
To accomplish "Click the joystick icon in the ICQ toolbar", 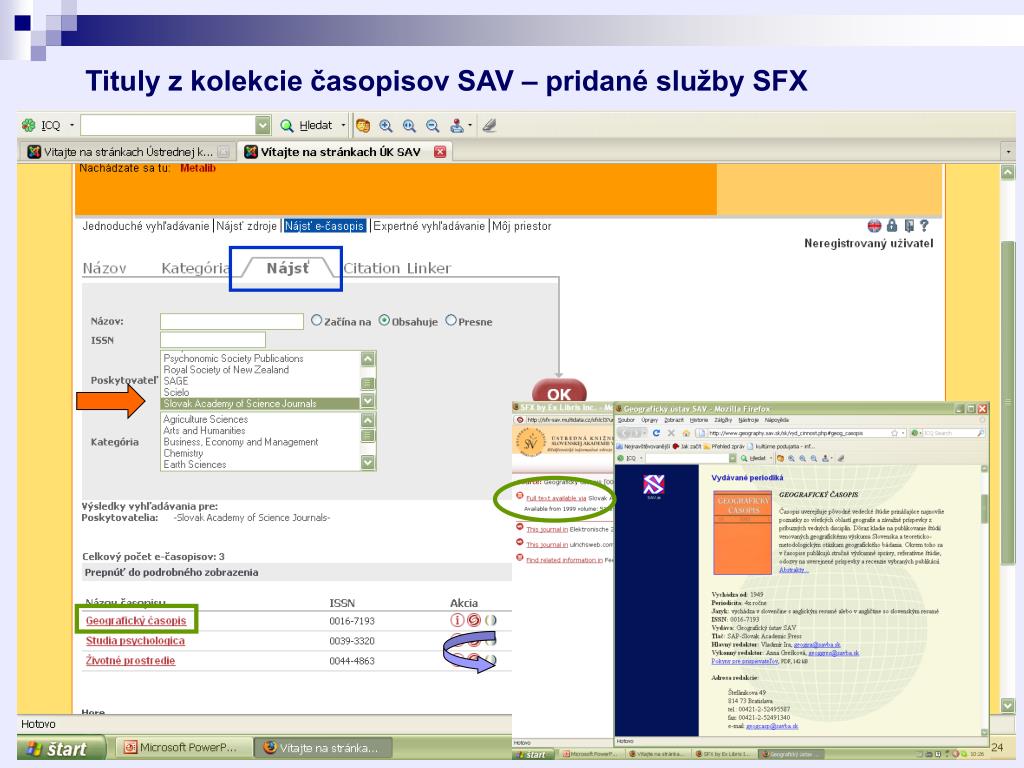I will tap(457, 125).
